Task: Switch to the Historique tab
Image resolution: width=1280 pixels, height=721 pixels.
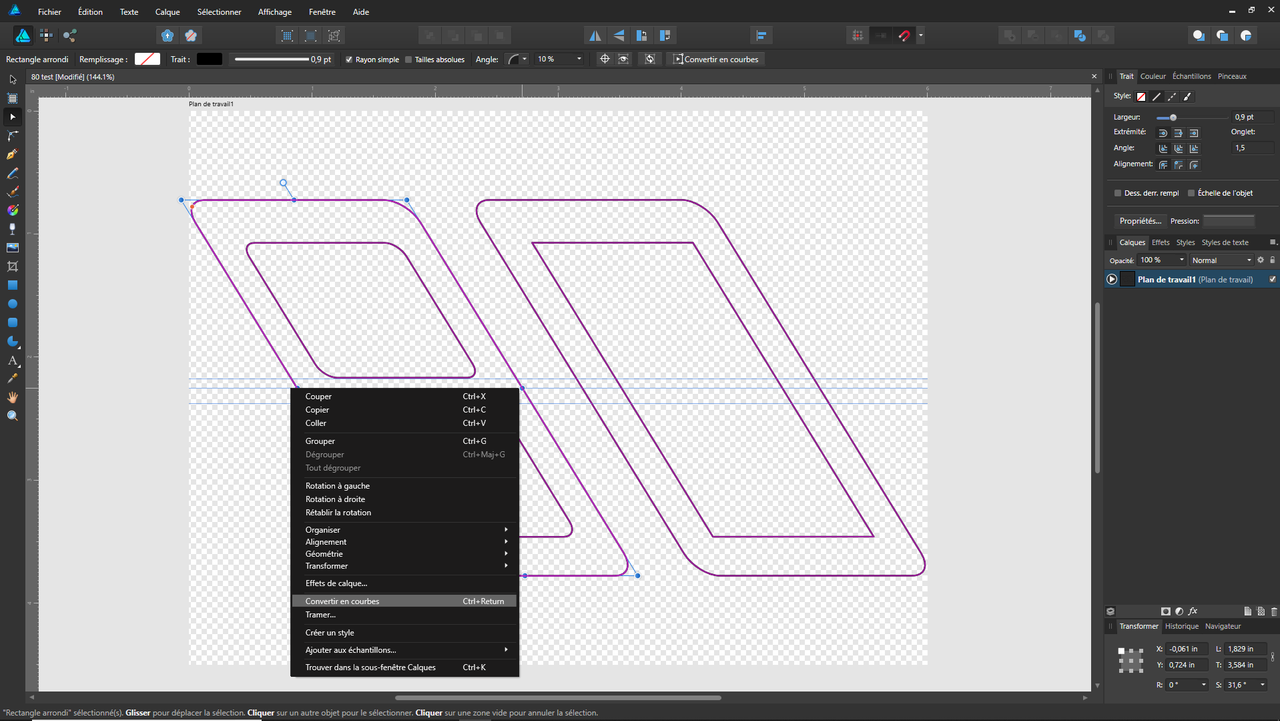Action: pyautogui.click(x=1182, y=626)
